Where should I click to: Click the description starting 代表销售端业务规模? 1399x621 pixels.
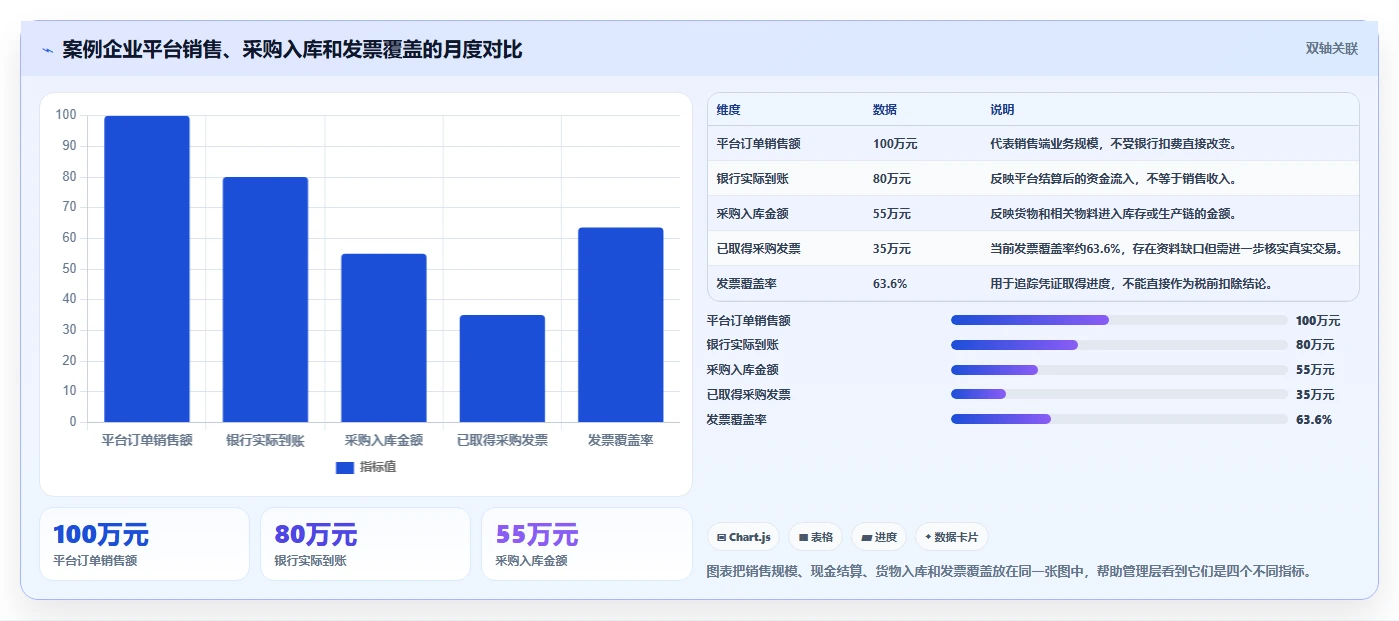click(1114, 143)
